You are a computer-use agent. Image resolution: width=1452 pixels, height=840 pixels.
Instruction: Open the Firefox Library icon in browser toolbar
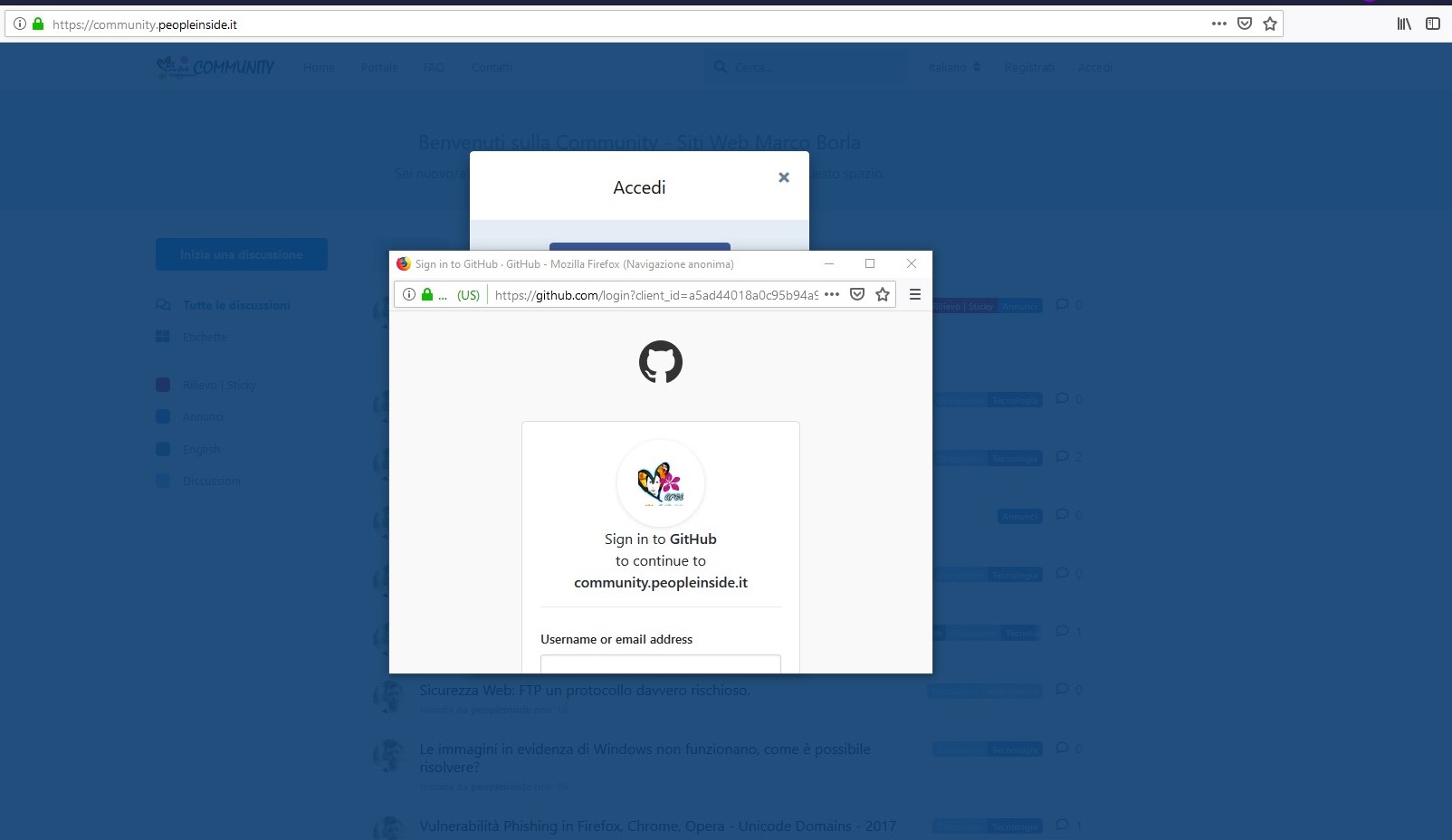point(1404,24)
